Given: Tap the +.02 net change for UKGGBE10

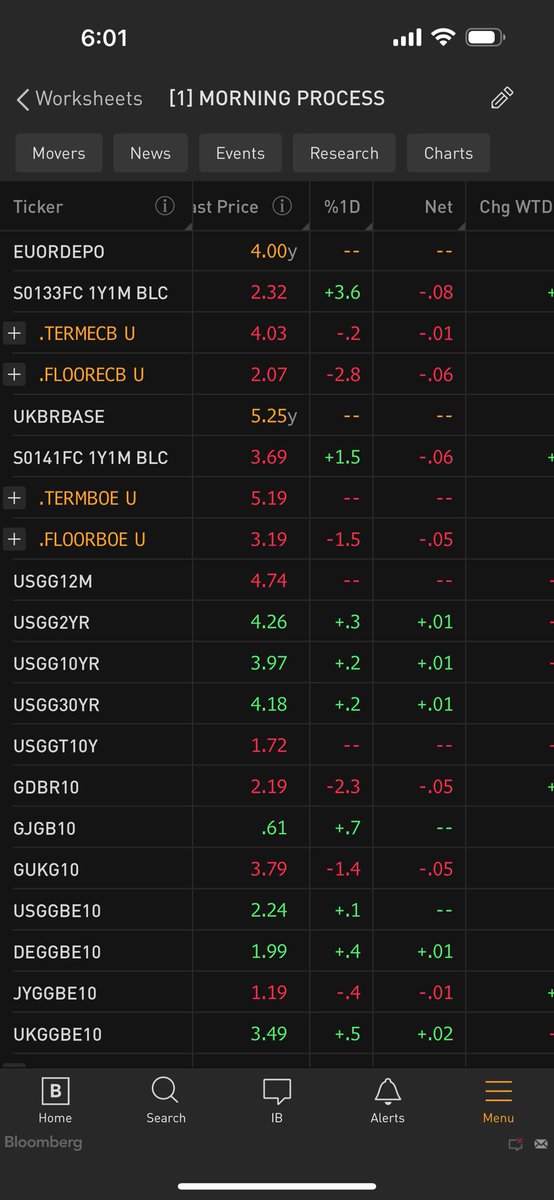Looking at the screenshot, I should (435, 1034).
